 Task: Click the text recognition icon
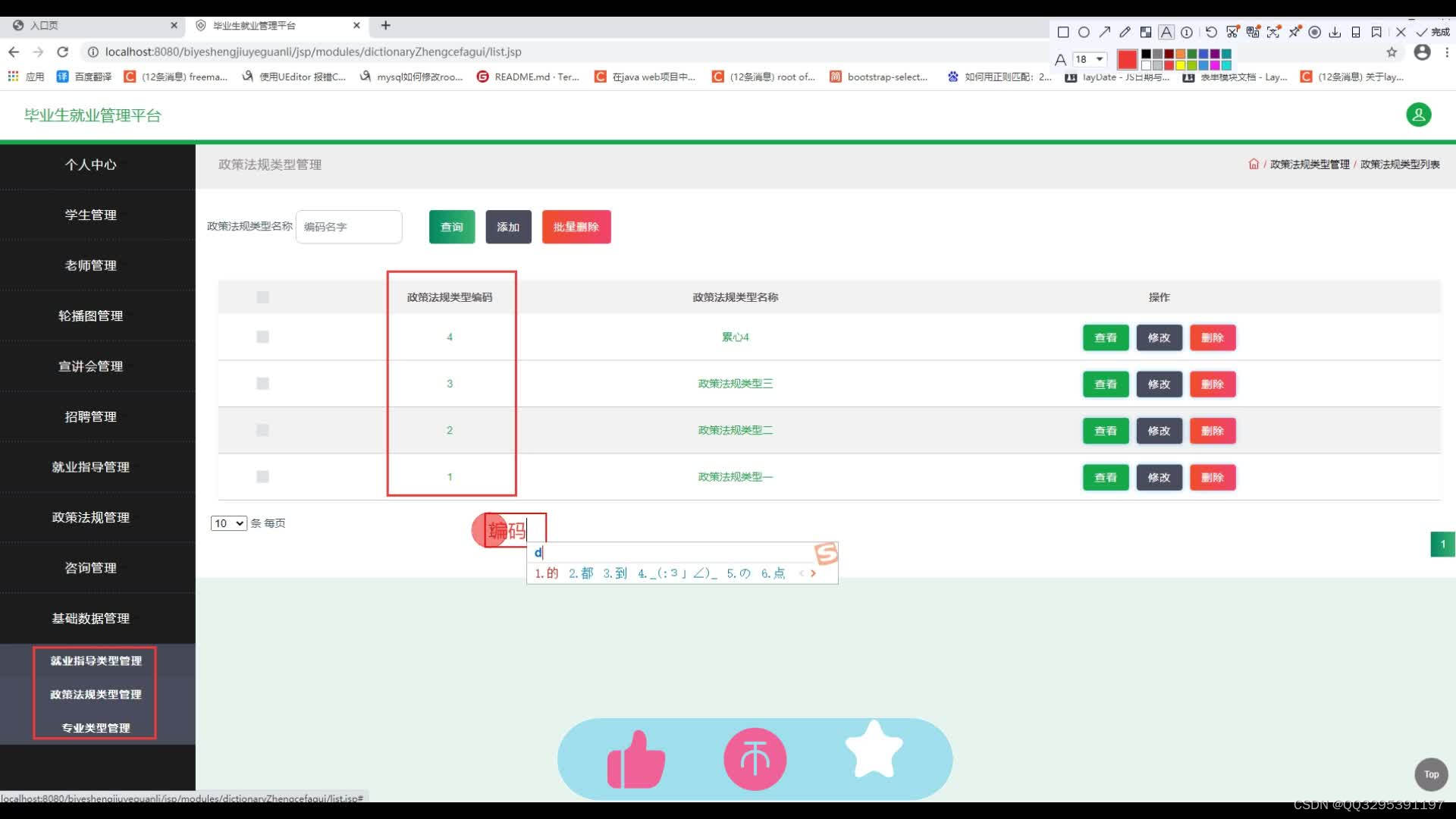tap(1273, 33)
